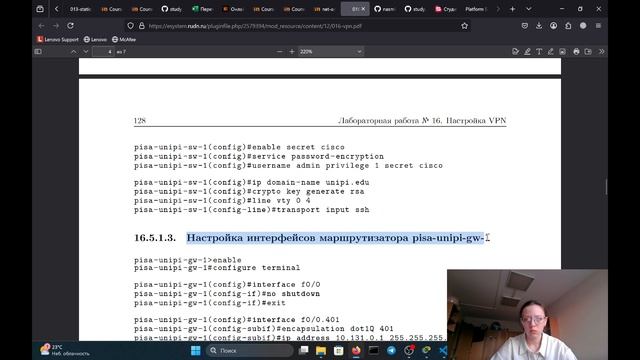The width and height of the screenshot is (640, 360).
Task: Expand more PDF tools chevron menu
Action: [601, 52]
